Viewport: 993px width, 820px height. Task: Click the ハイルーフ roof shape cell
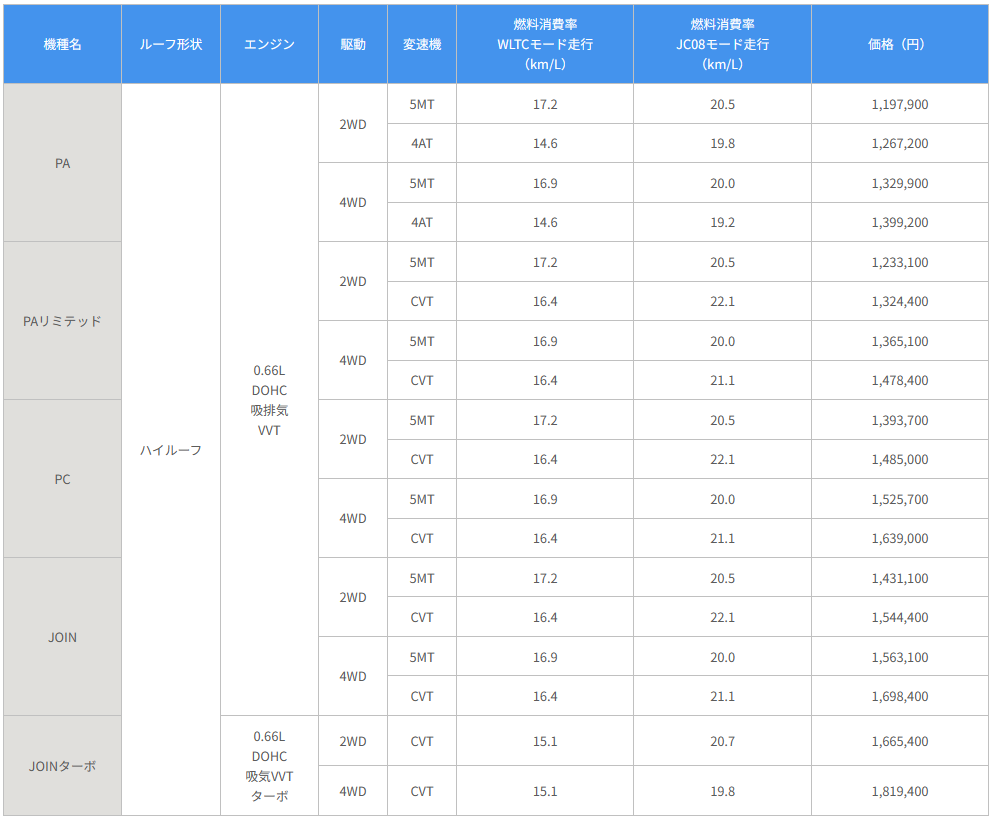click(171, 450)
